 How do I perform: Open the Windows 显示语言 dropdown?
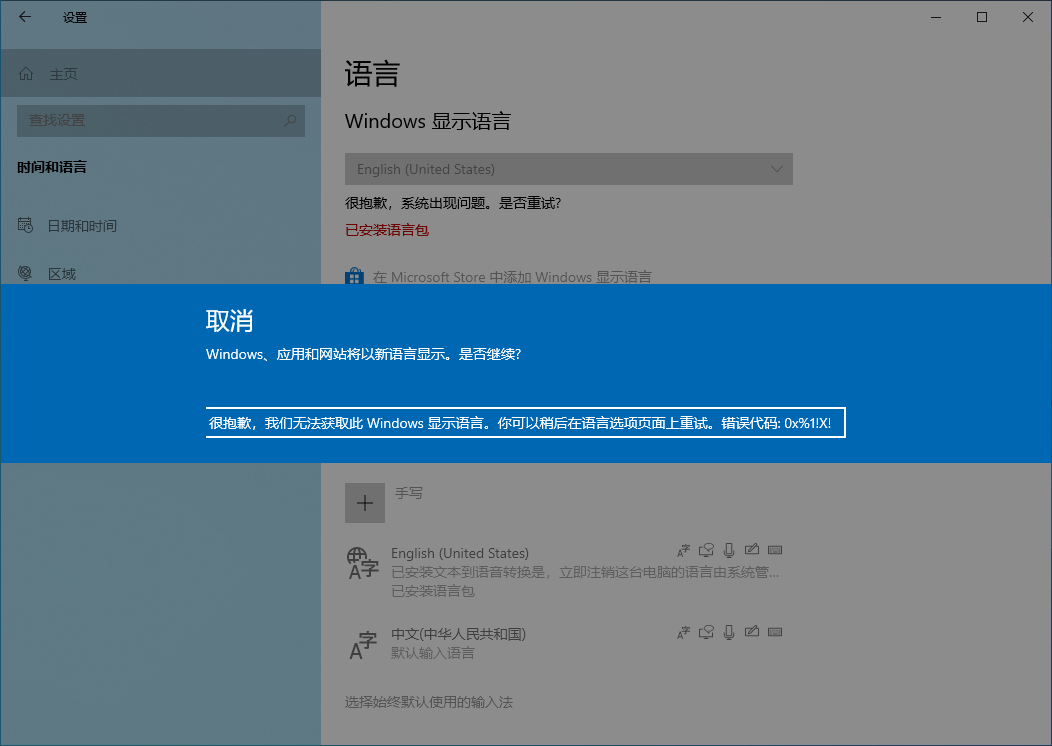pyautogui.click(x=568, y=168)
